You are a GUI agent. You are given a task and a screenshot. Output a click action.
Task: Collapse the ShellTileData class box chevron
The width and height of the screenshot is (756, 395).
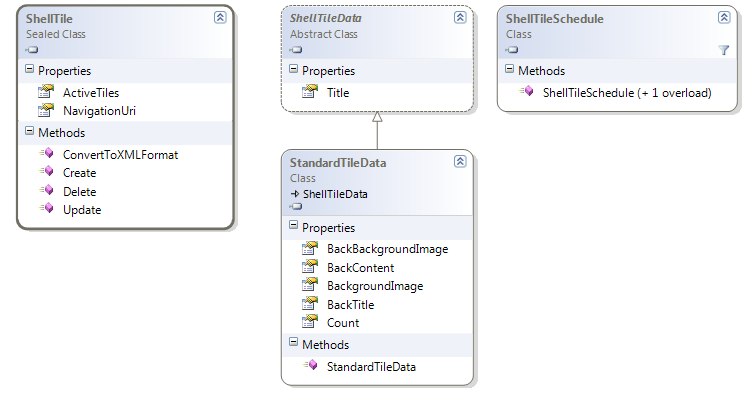[x=460, y=18]
